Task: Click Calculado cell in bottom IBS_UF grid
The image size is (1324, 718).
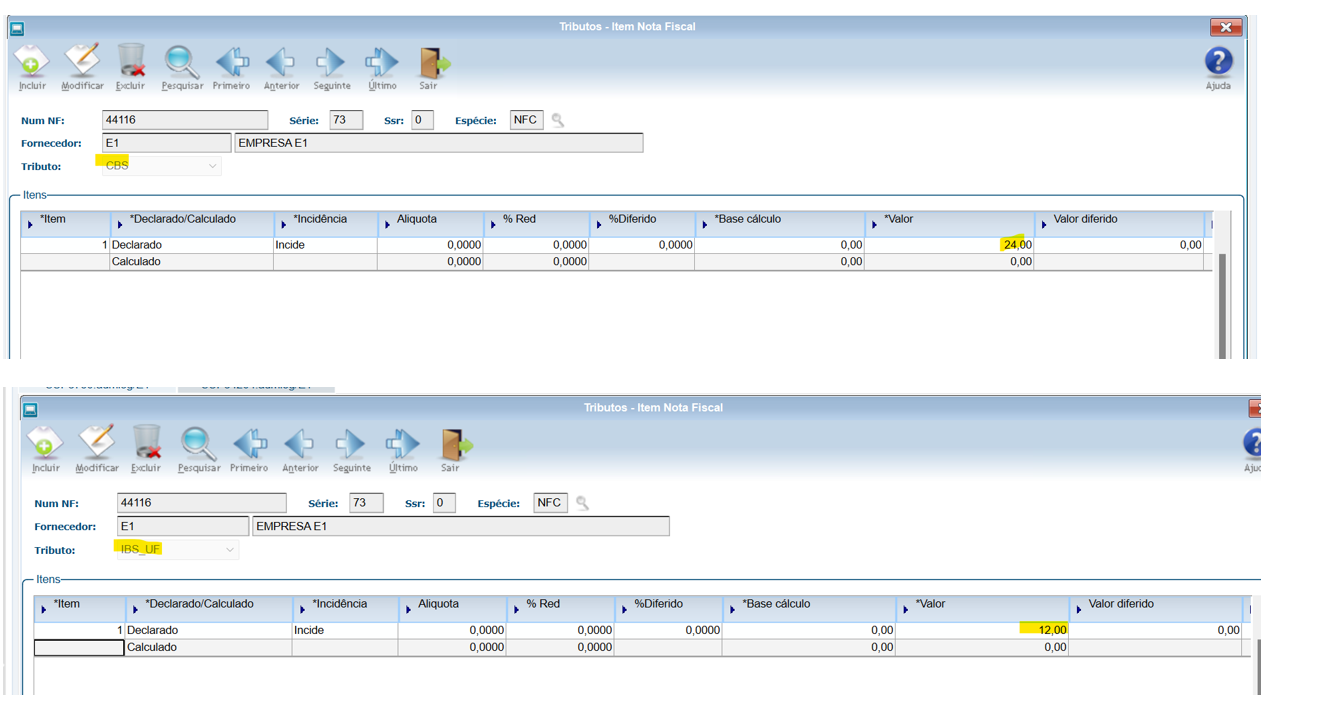Action: pos(209,648)
